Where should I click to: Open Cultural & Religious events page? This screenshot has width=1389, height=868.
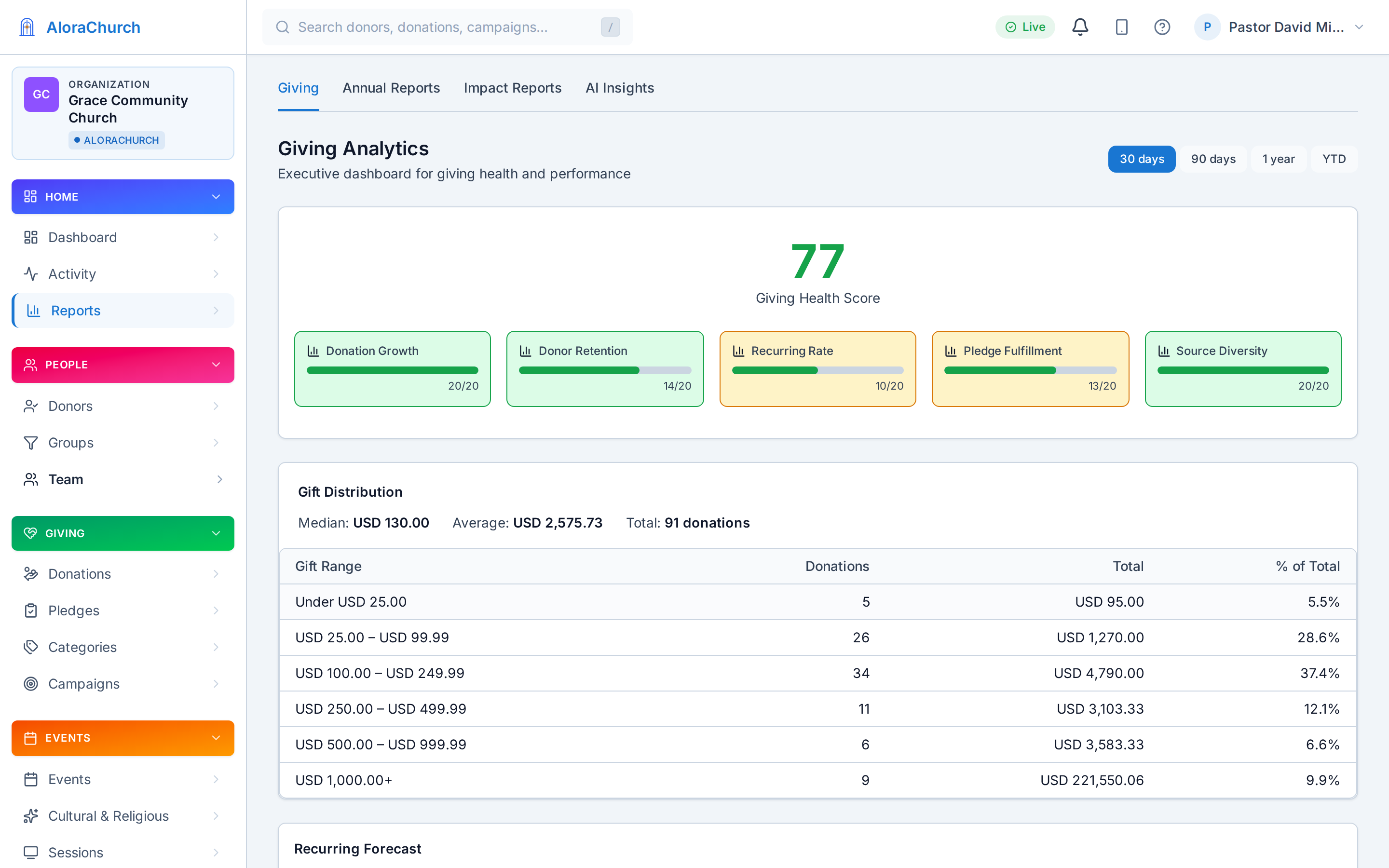(123, 816)
